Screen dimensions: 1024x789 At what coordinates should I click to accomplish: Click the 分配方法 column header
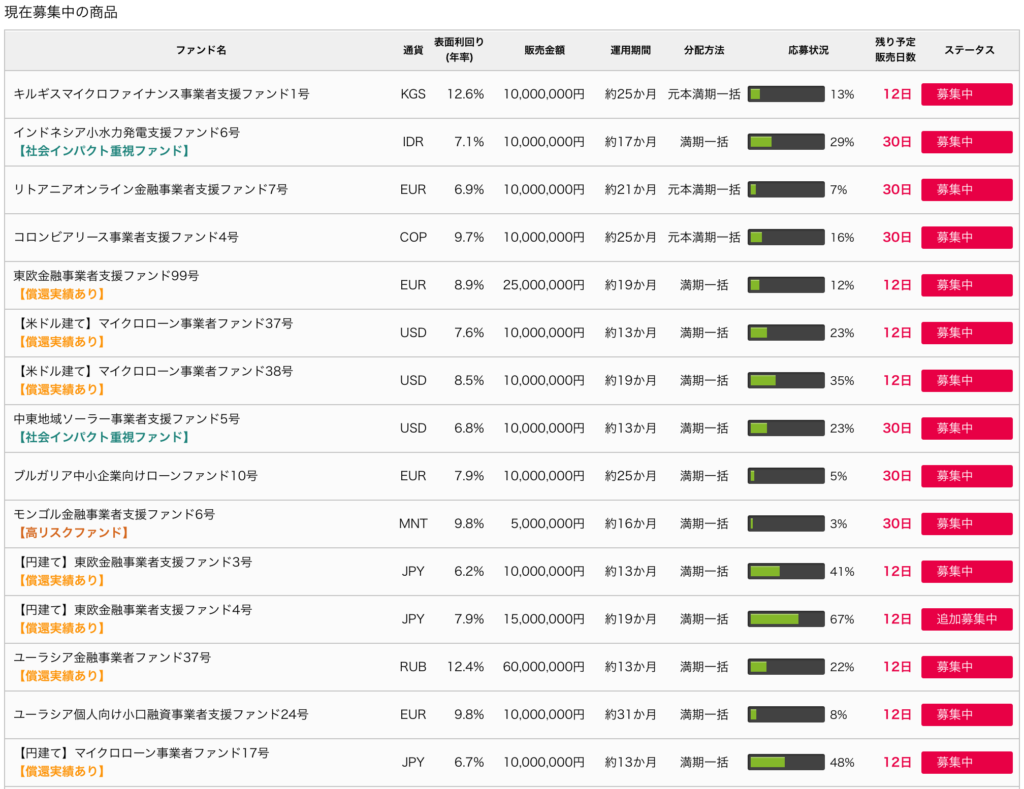(x=704, y=50)
